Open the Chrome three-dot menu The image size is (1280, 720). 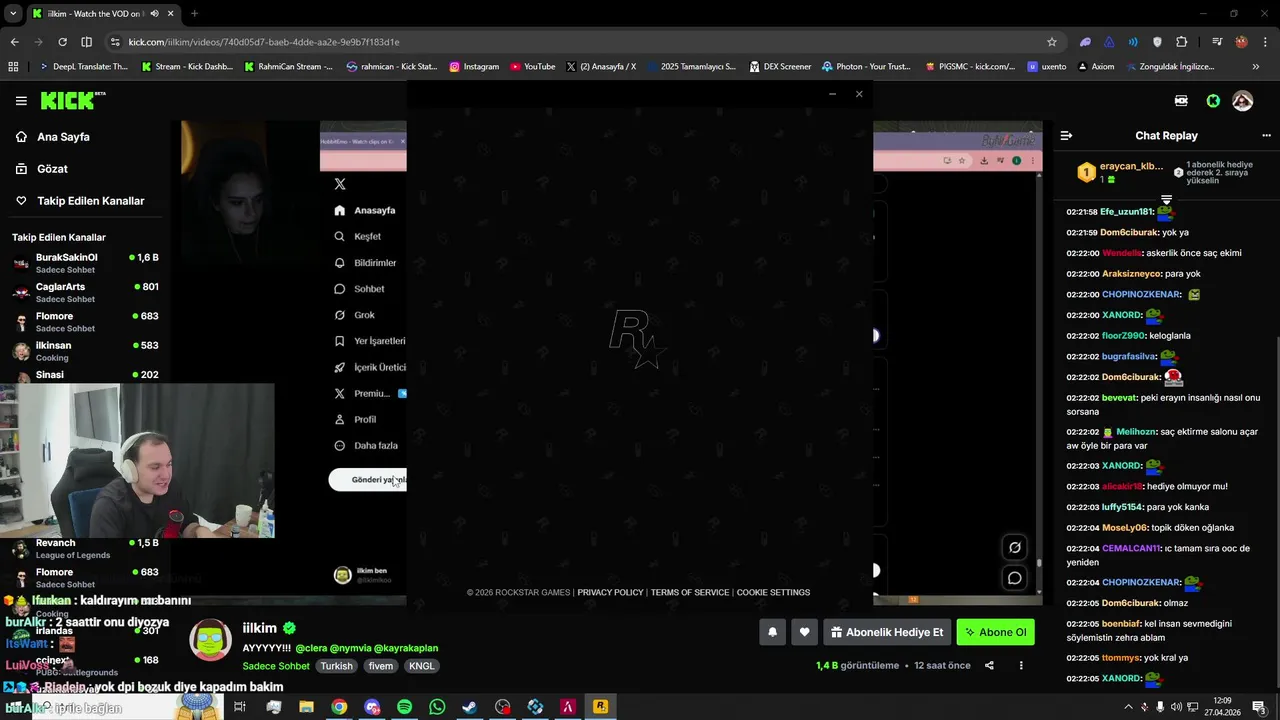(1264, 42)
